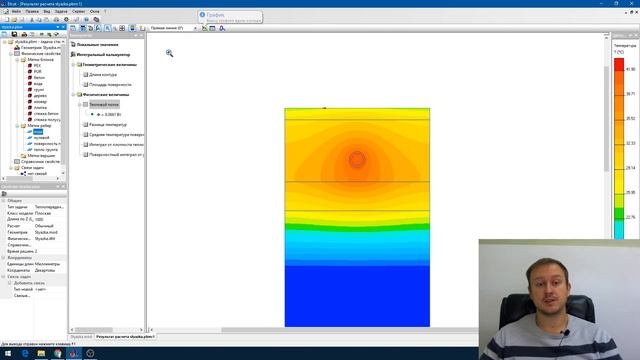This screenshot has width=640, height=360.
Task: Collapse Физические величины group
Action: point(73,94)
